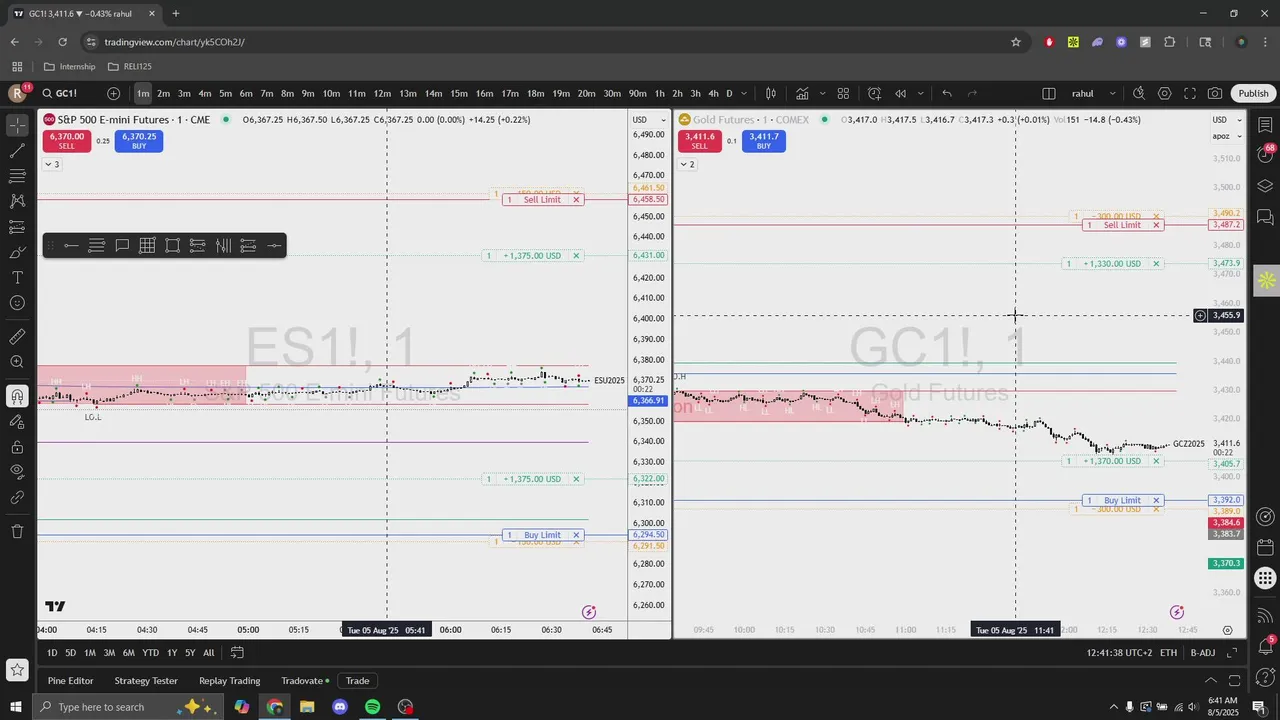Image resolution: width=1280 pixels, height=720 pixels.
Task: Expand replay options dropdown arrow
Action: coord(920,93)
